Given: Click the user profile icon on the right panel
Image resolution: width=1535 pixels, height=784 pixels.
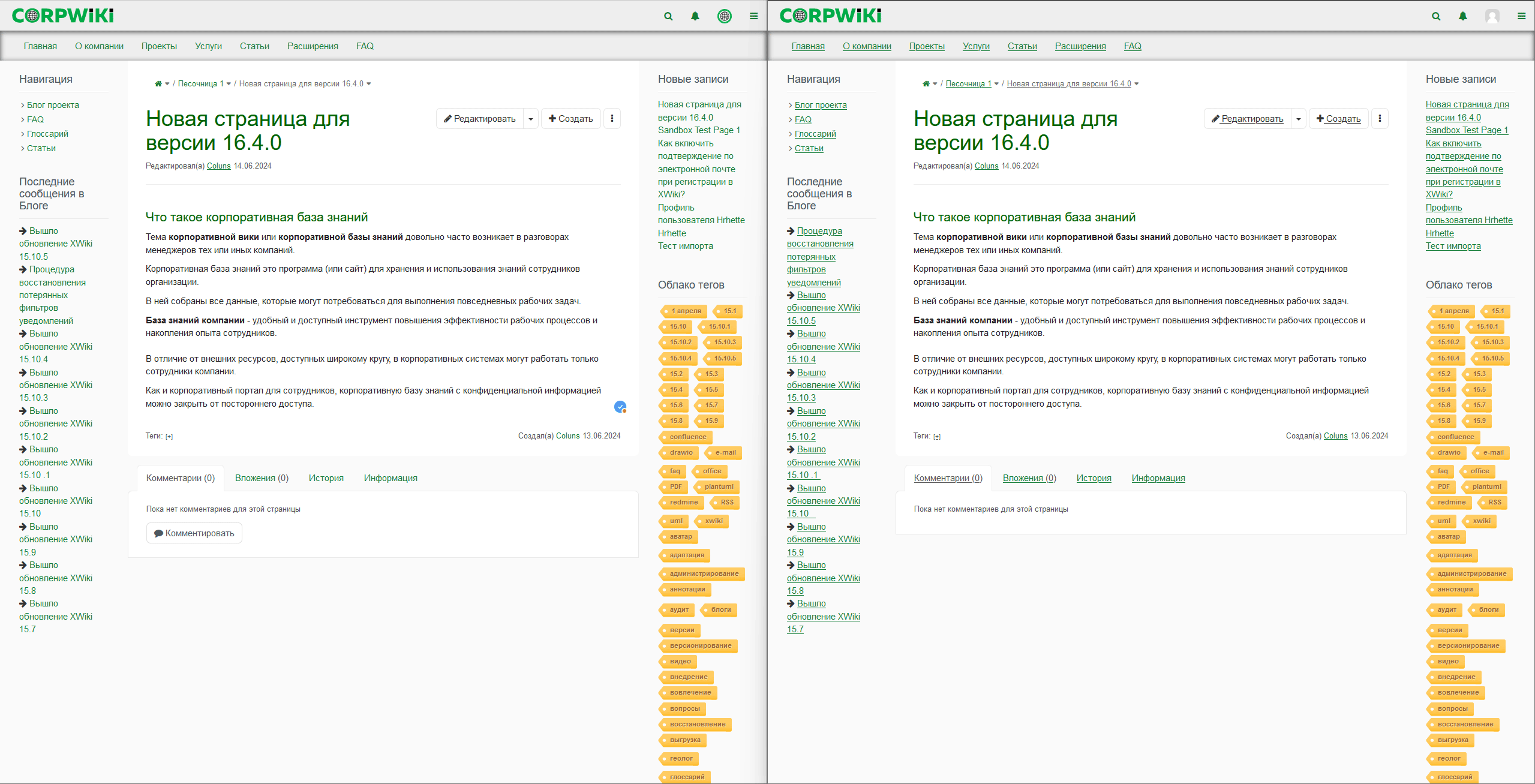Looking at the screenshot, I should click(1492, 17).
